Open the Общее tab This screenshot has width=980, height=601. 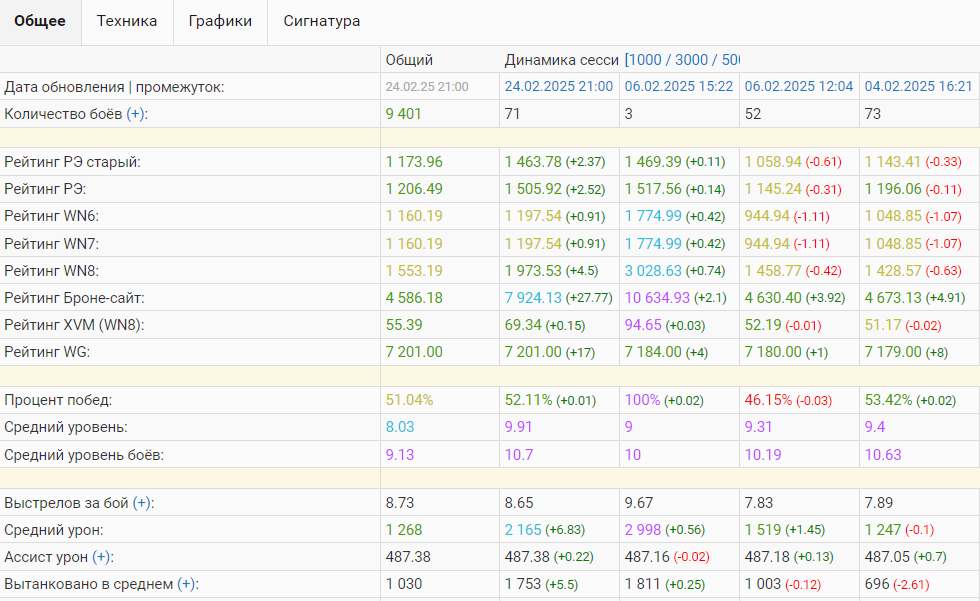point(40,21)
